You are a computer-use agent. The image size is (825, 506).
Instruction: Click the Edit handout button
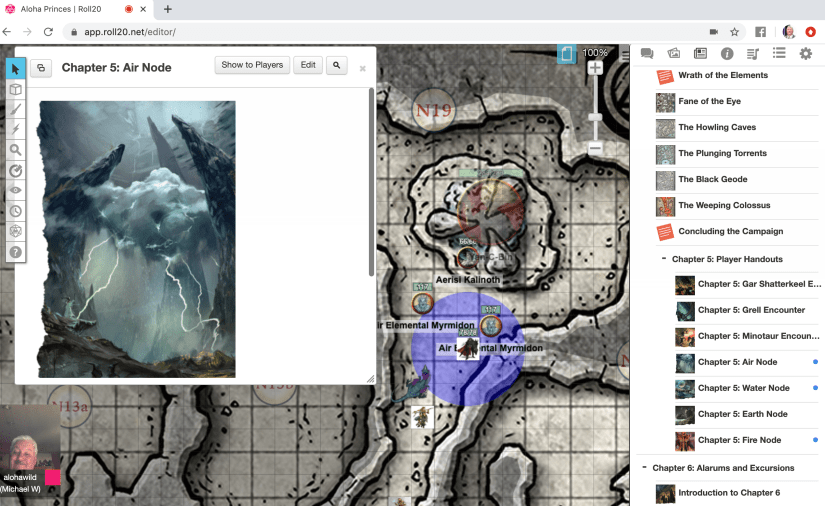coord(308,65)
